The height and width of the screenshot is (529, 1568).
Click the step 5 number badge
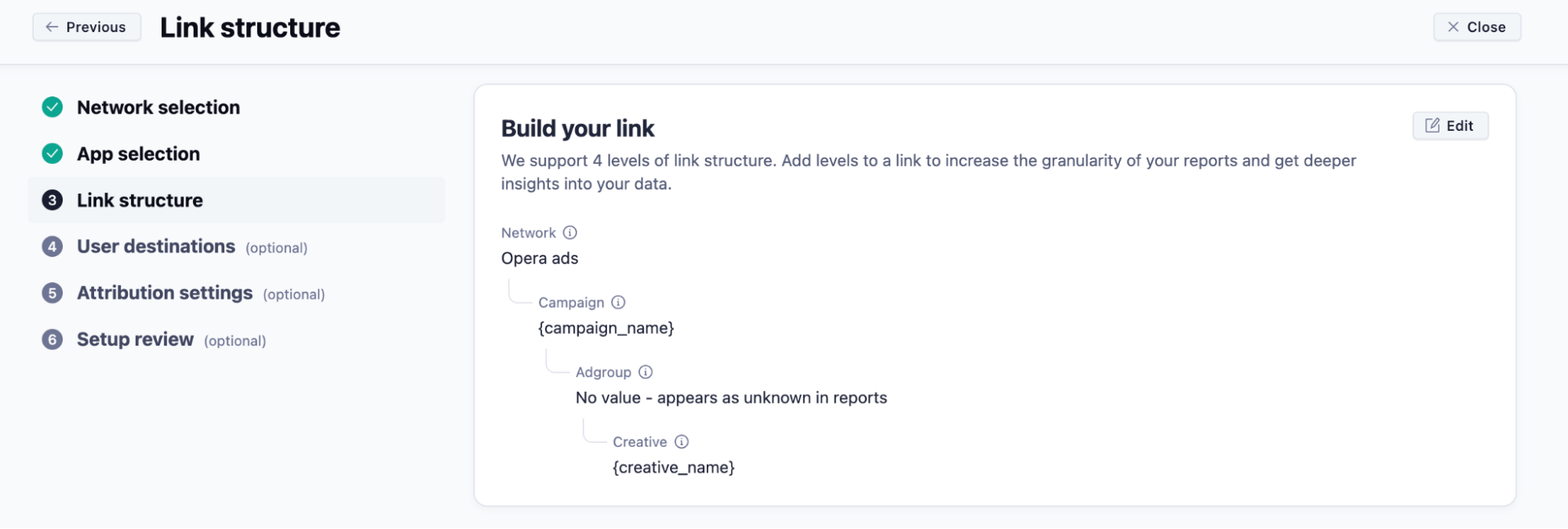click(x=53, y=293)
